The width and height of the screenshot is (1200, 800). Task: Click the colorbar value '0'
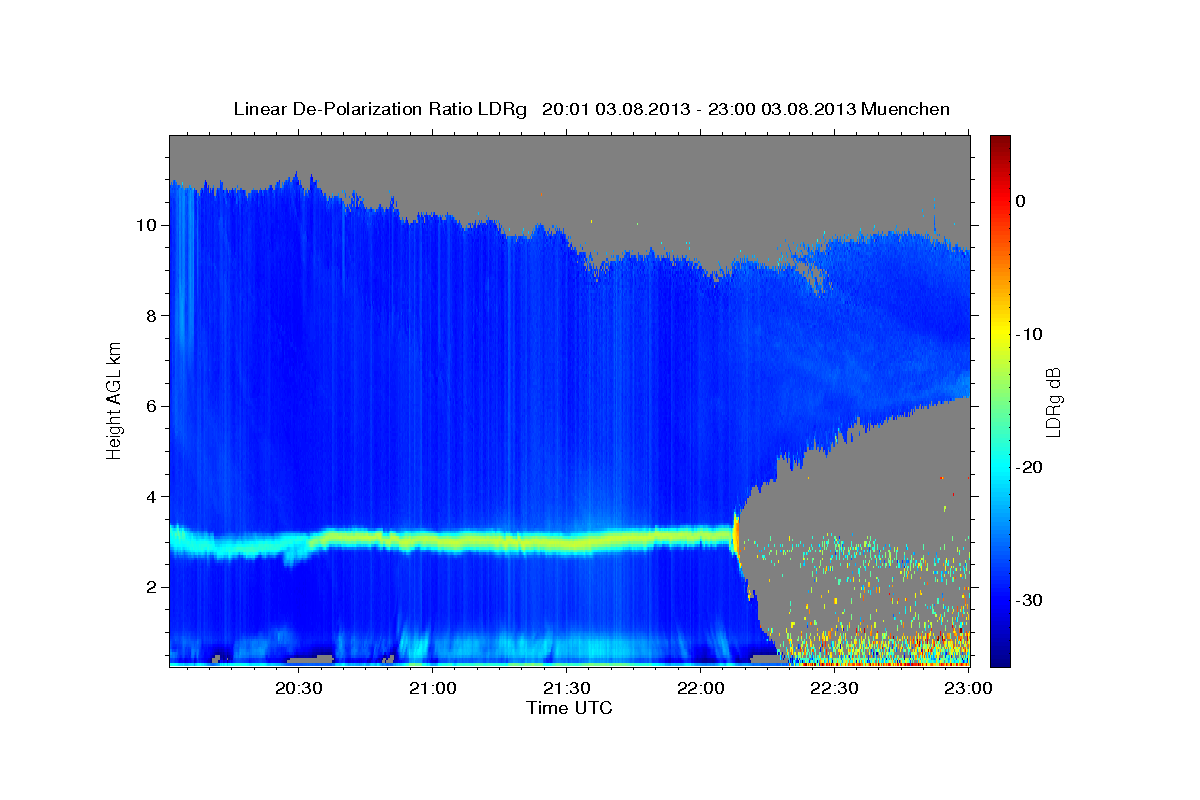pyautogui.click(x=1020, y=201)
